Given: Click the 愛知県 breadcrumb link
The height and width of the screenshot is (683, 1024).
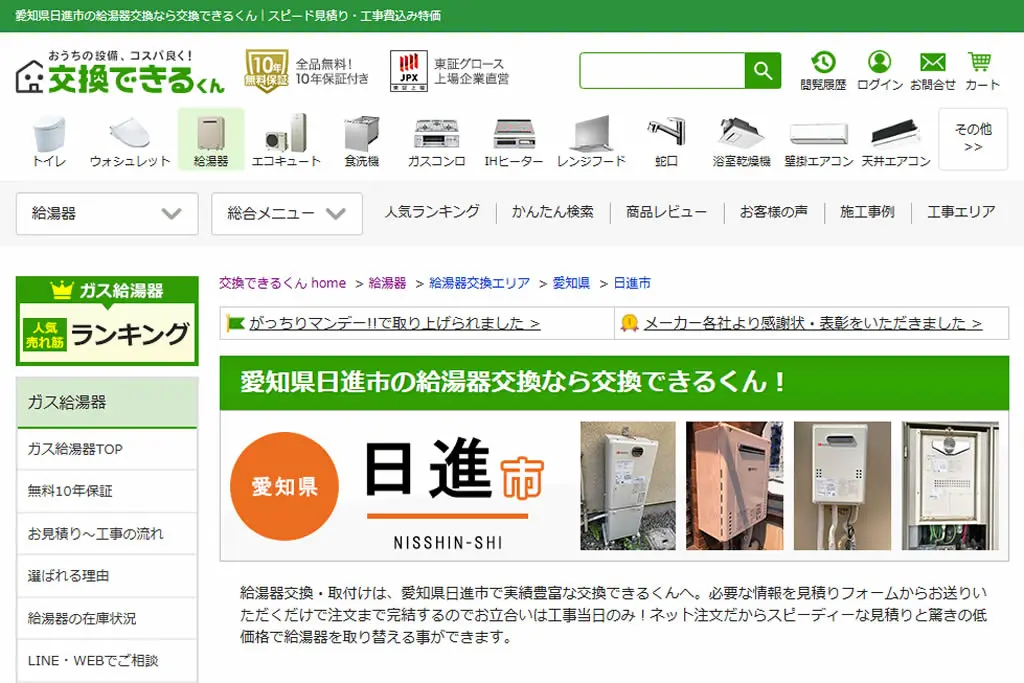Looking at the screenshot, I should [x=571, y=283].
